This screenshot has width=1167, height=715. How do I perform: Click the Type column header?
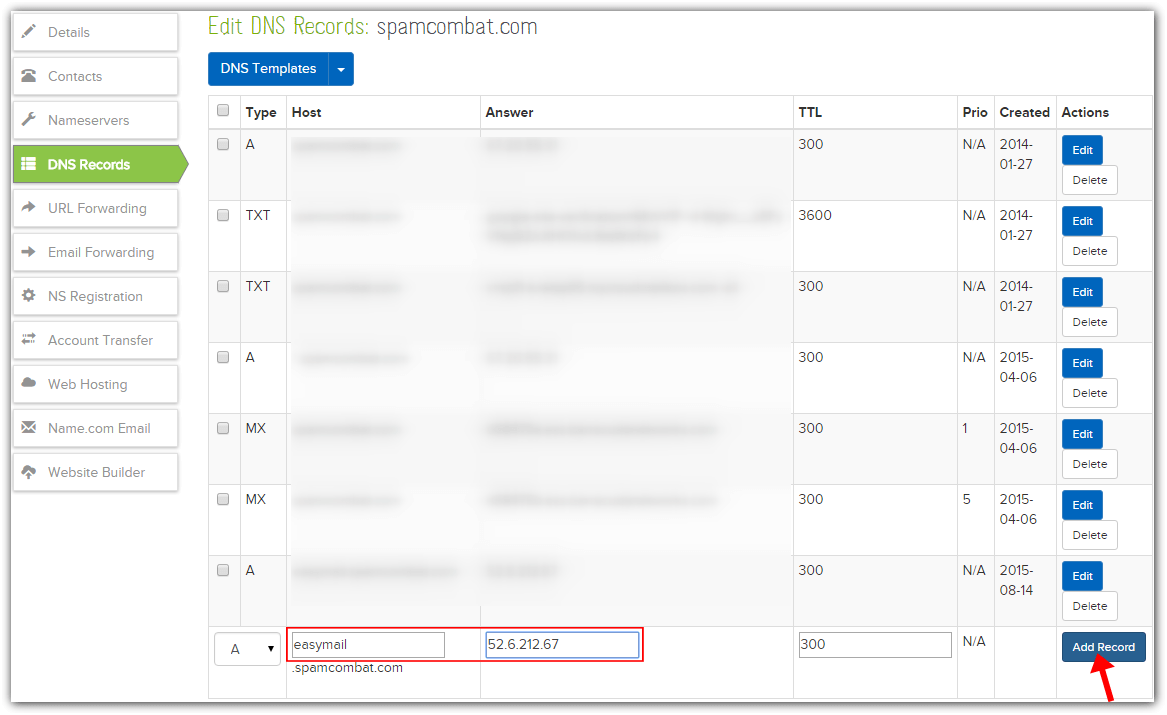[261, 112]
